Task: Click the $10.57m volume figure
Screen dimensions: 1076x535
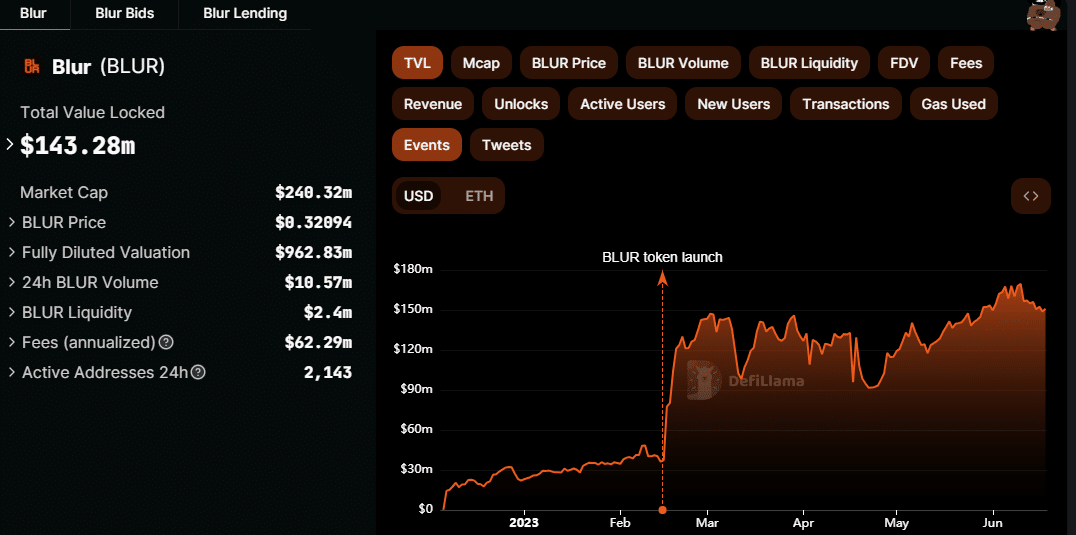Action: (318, 283)
